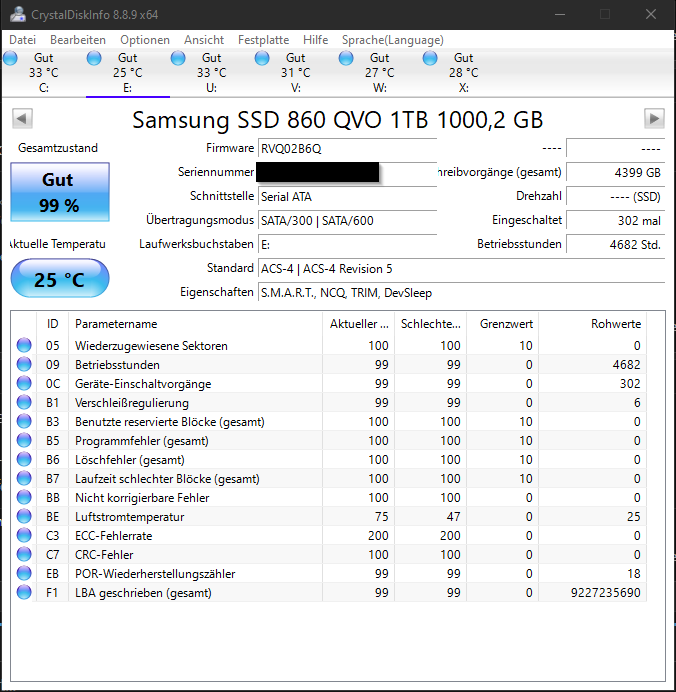Screen dimensions: 676x692
Task: Click the Aktueller... column header
Action: click(359, 324)
